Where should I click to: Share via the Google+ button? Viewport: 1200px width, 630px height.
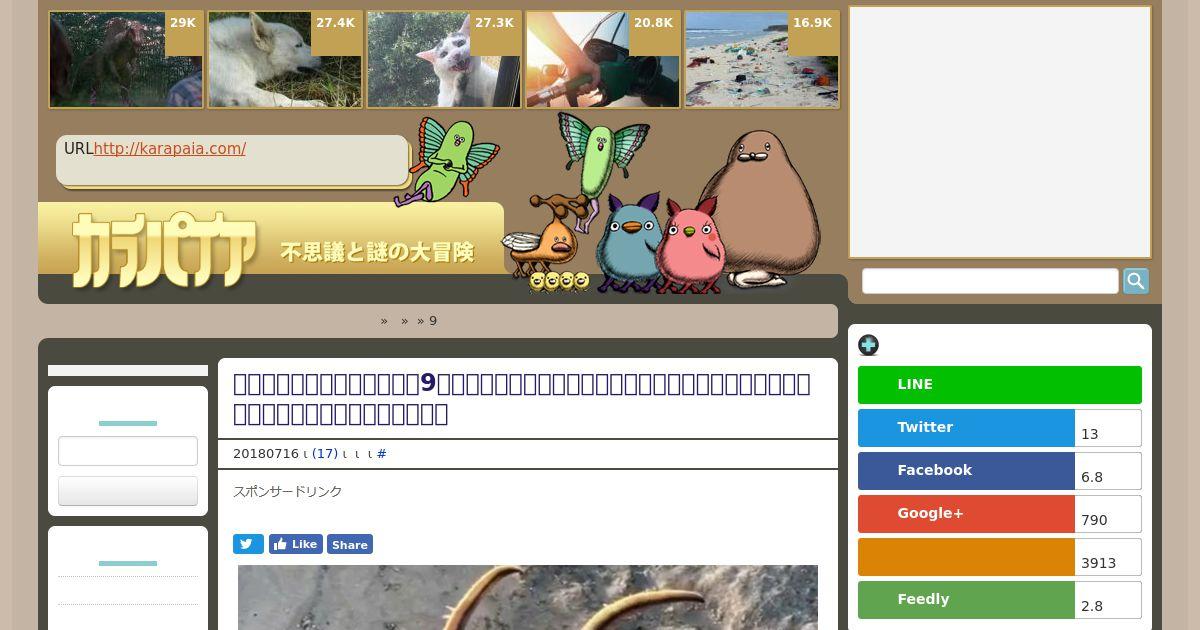966,514
